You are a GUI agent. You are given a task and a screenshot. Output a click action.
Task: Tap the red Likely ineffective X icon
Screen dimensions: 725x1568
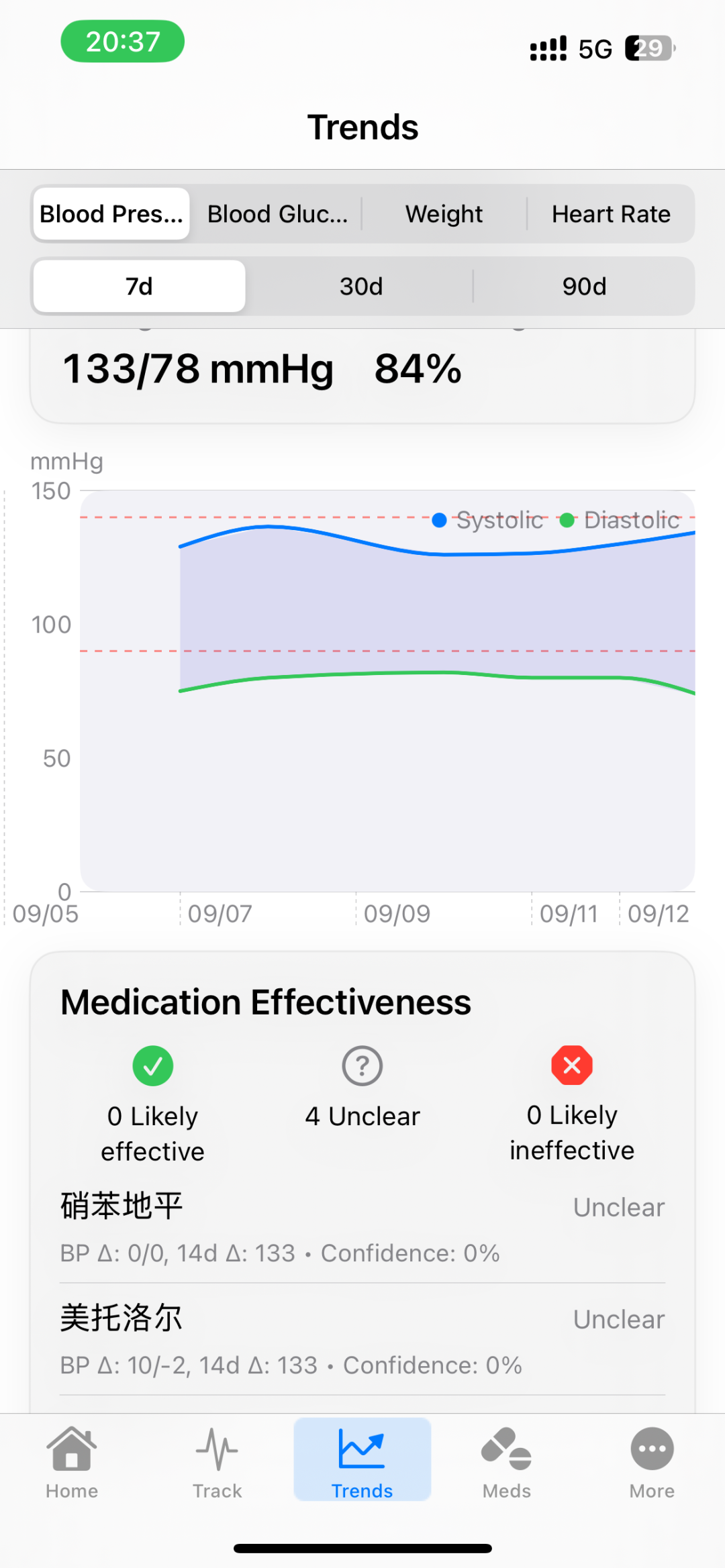(x=572, y=1065)
